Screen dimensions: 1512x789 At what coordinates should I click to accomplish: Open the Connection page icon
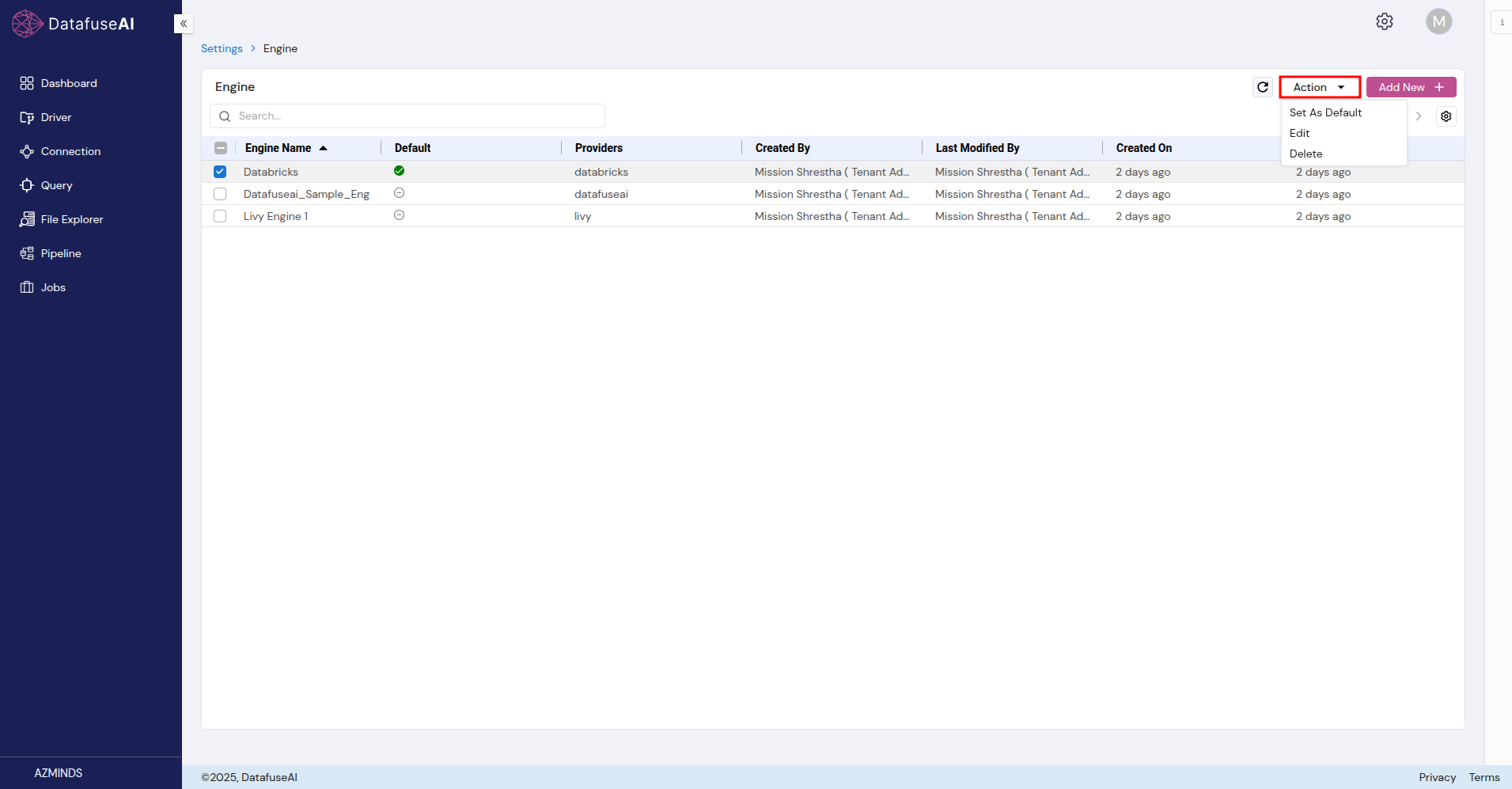click(27, 151)
